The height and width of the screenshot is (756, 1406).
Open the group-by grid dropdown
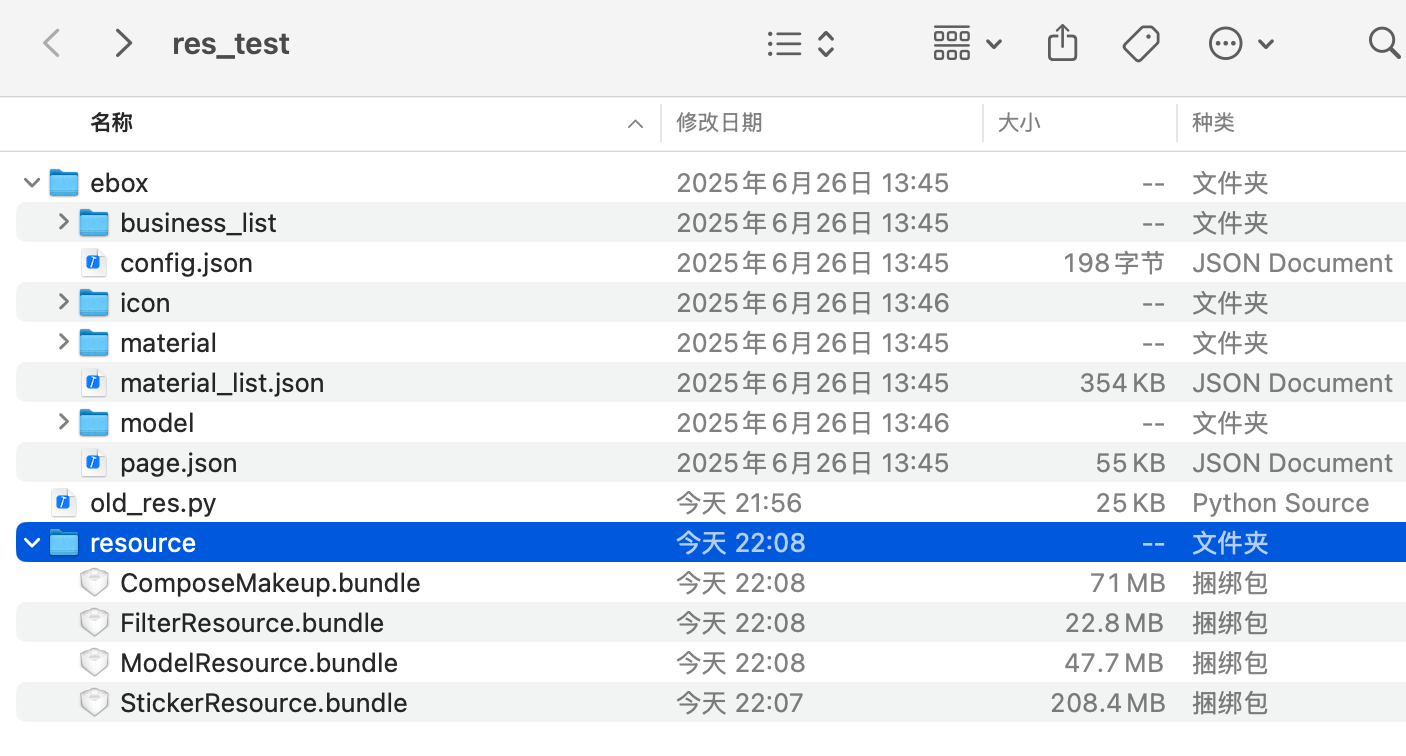966,43
